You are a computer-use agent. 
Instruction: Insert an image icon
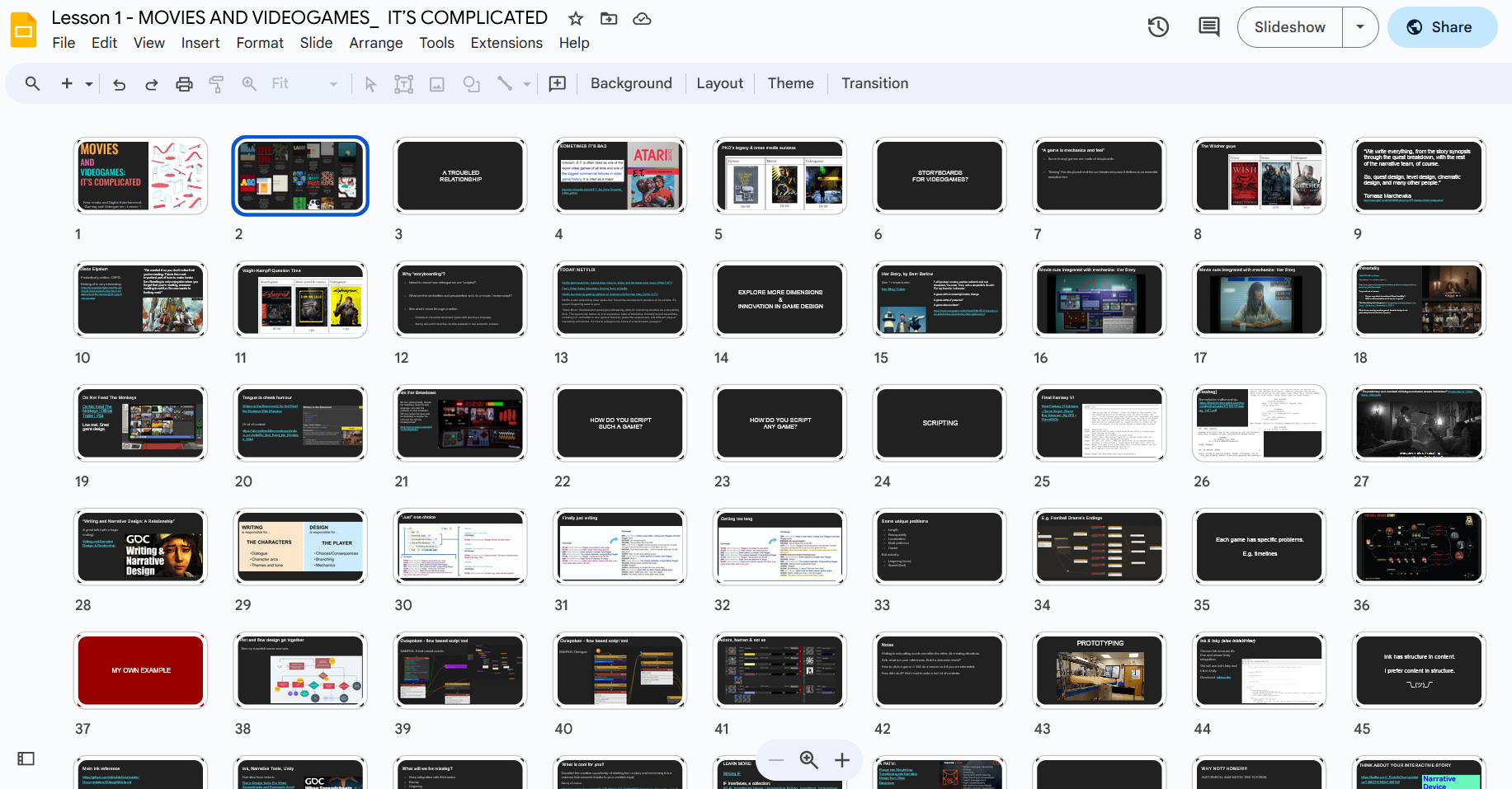[437, 83]
